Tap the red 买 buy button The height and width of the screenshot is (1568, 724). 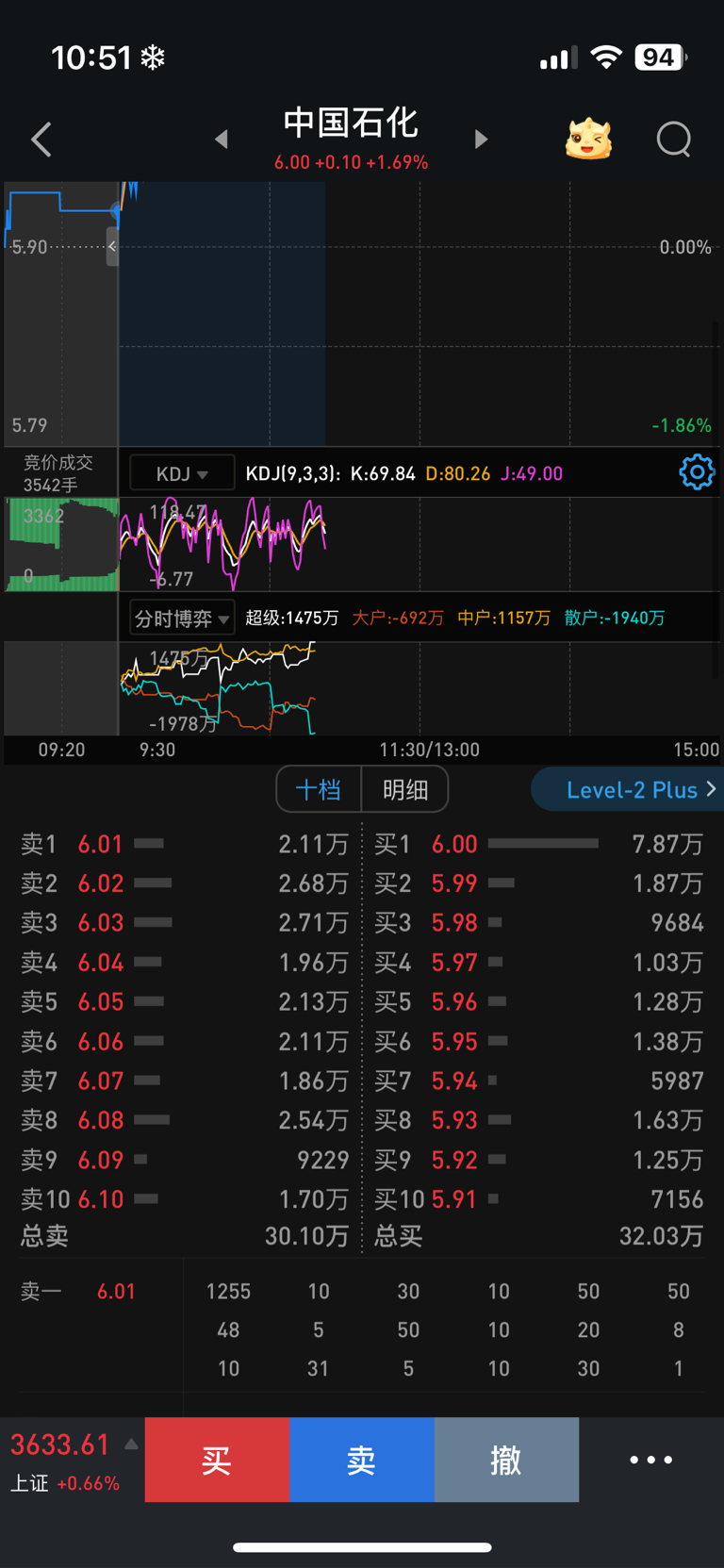pos(217,1460)
